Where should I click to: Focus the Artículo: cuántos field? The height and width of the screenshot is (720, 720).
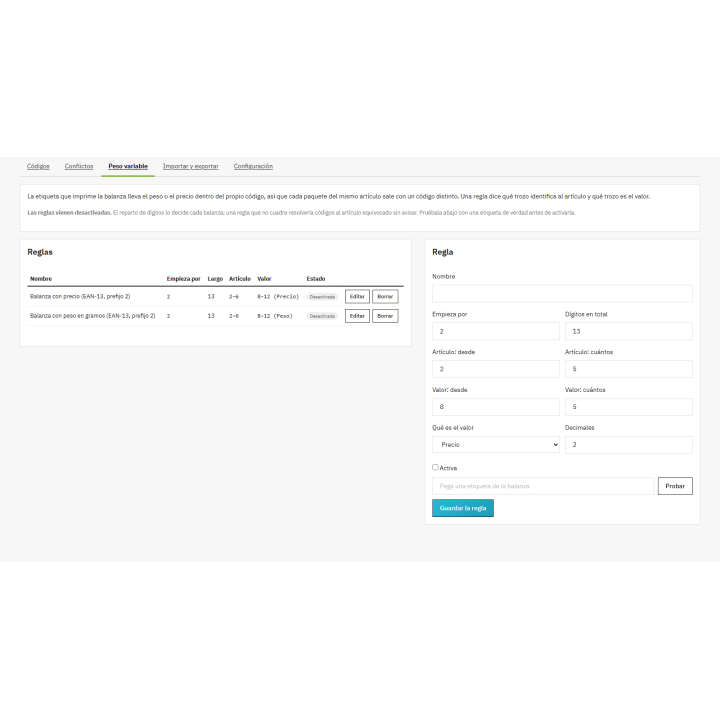click(x=629, y=369)
